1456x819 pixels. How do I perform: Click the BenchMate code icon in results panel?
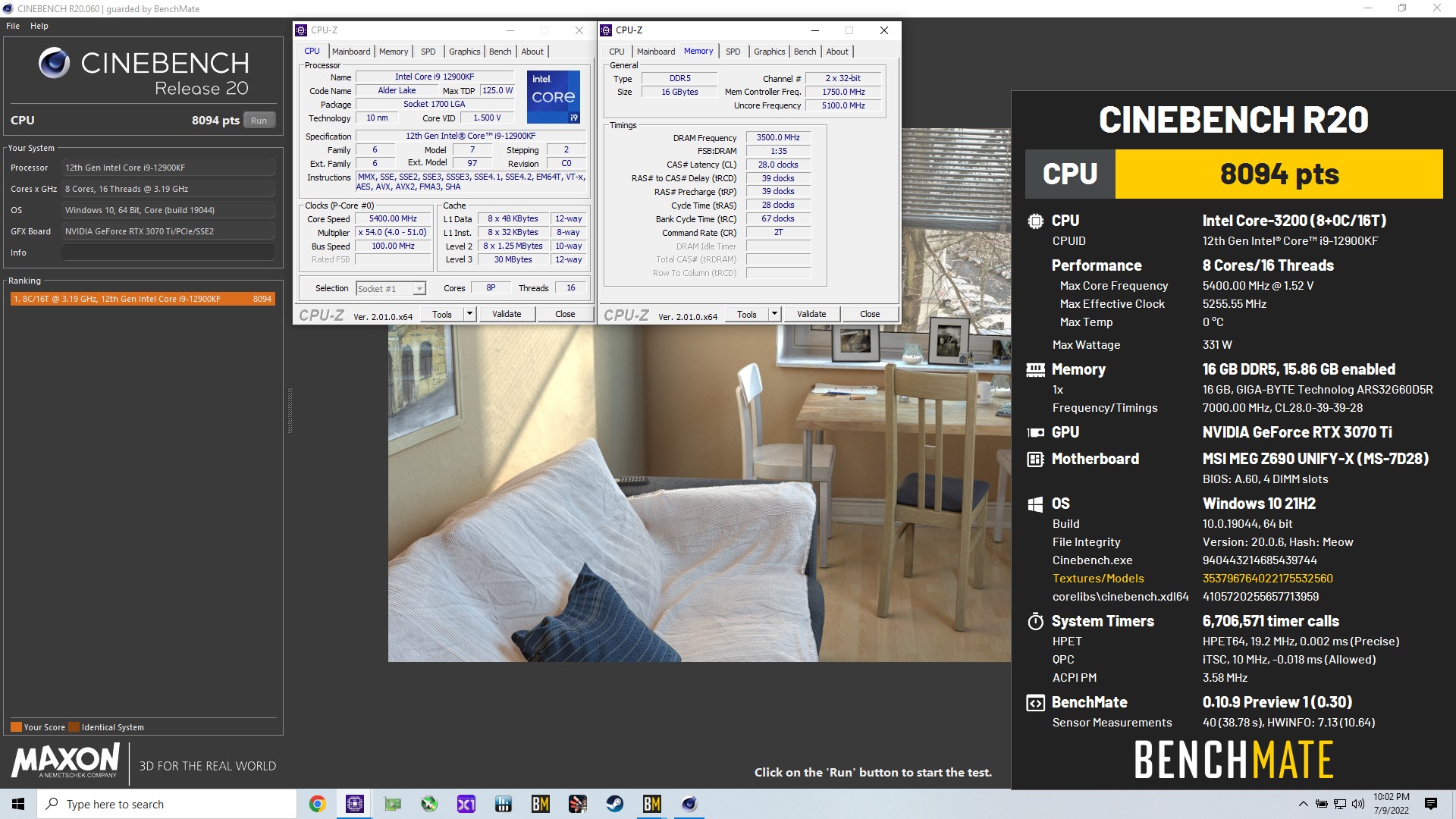tap(1035, 702)
